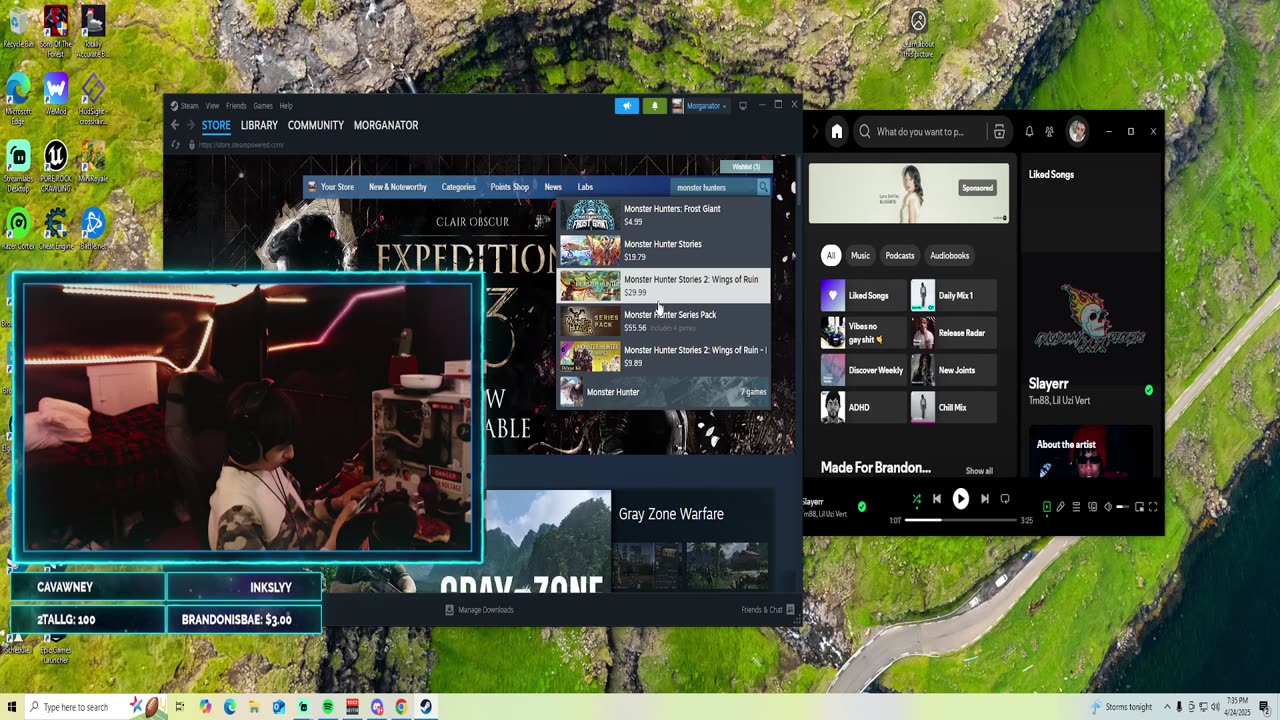Play the current Spotify song

[960, 499]
